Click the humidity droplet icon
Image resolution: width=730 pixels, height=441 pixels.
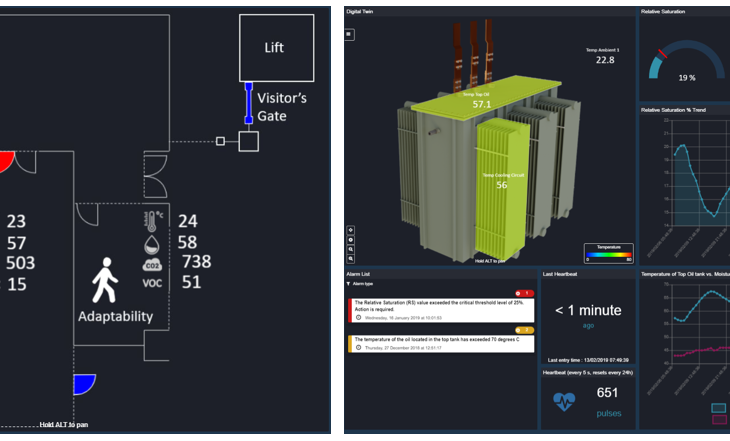(x=153, y=243)
